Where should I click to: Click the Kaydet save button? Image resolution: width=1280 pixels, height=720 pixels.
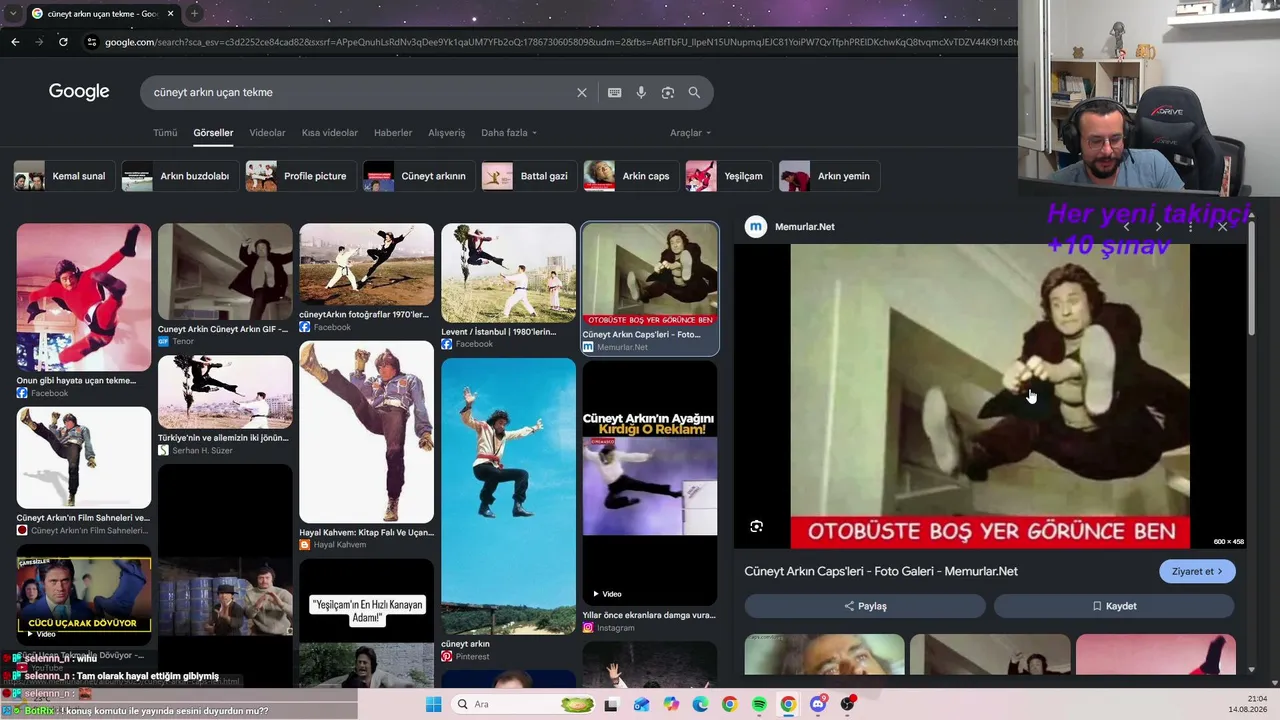click(x=1114, y=606)
